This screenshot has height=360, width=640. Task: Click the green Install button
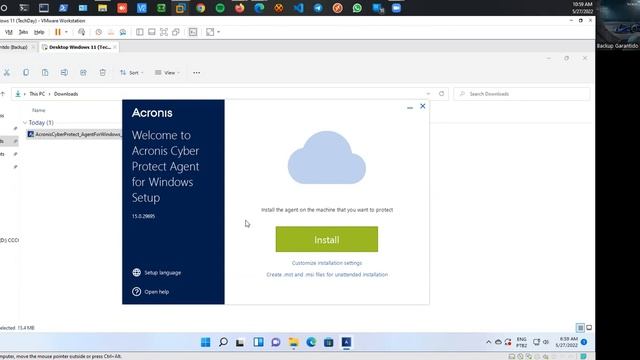(x=327, y=240)
